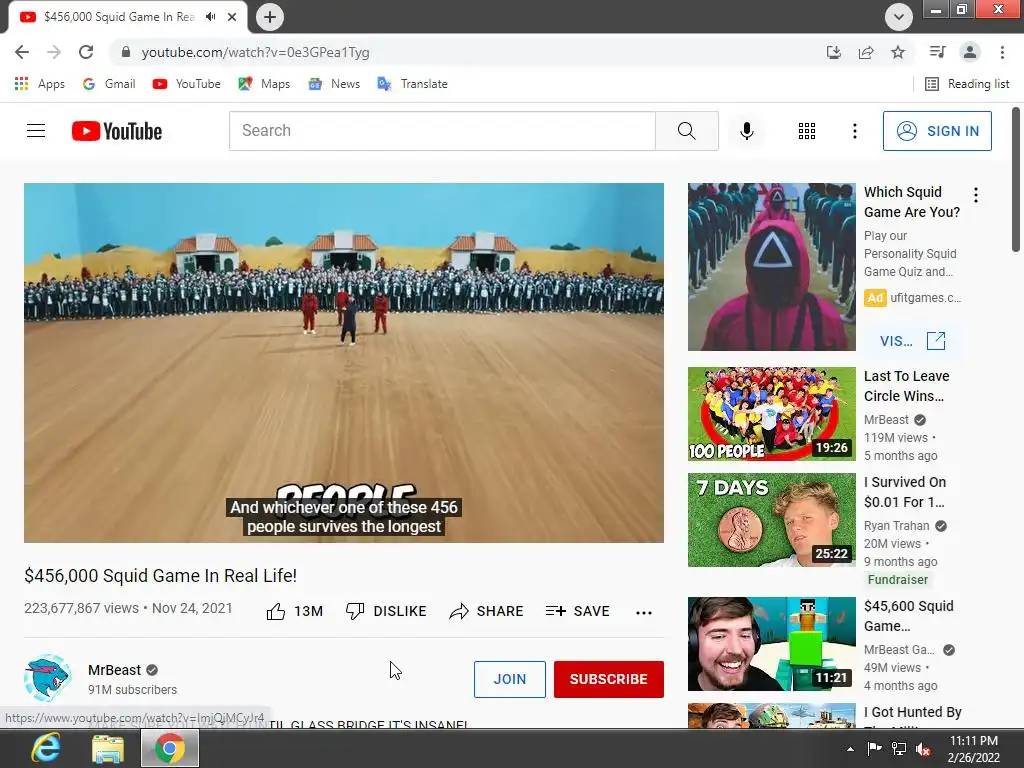
Task: Subscribe to MrBeast channel
Action: pyautogui.click(x=609, y=679)
